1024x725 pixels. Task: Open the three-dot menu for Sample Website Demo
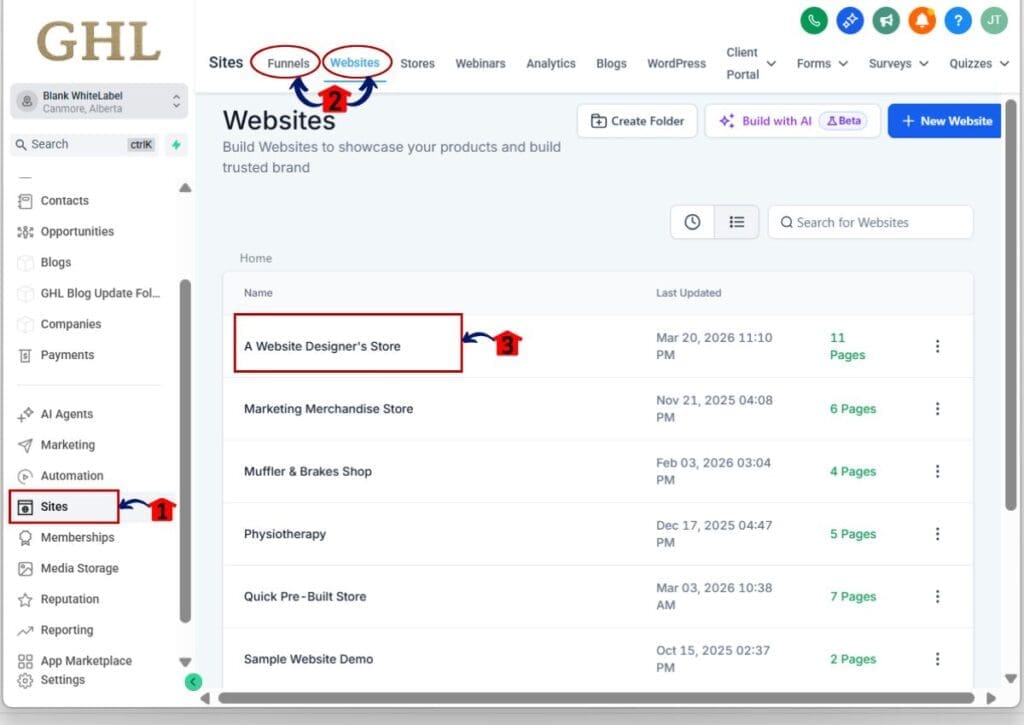[x=937, y=659]
